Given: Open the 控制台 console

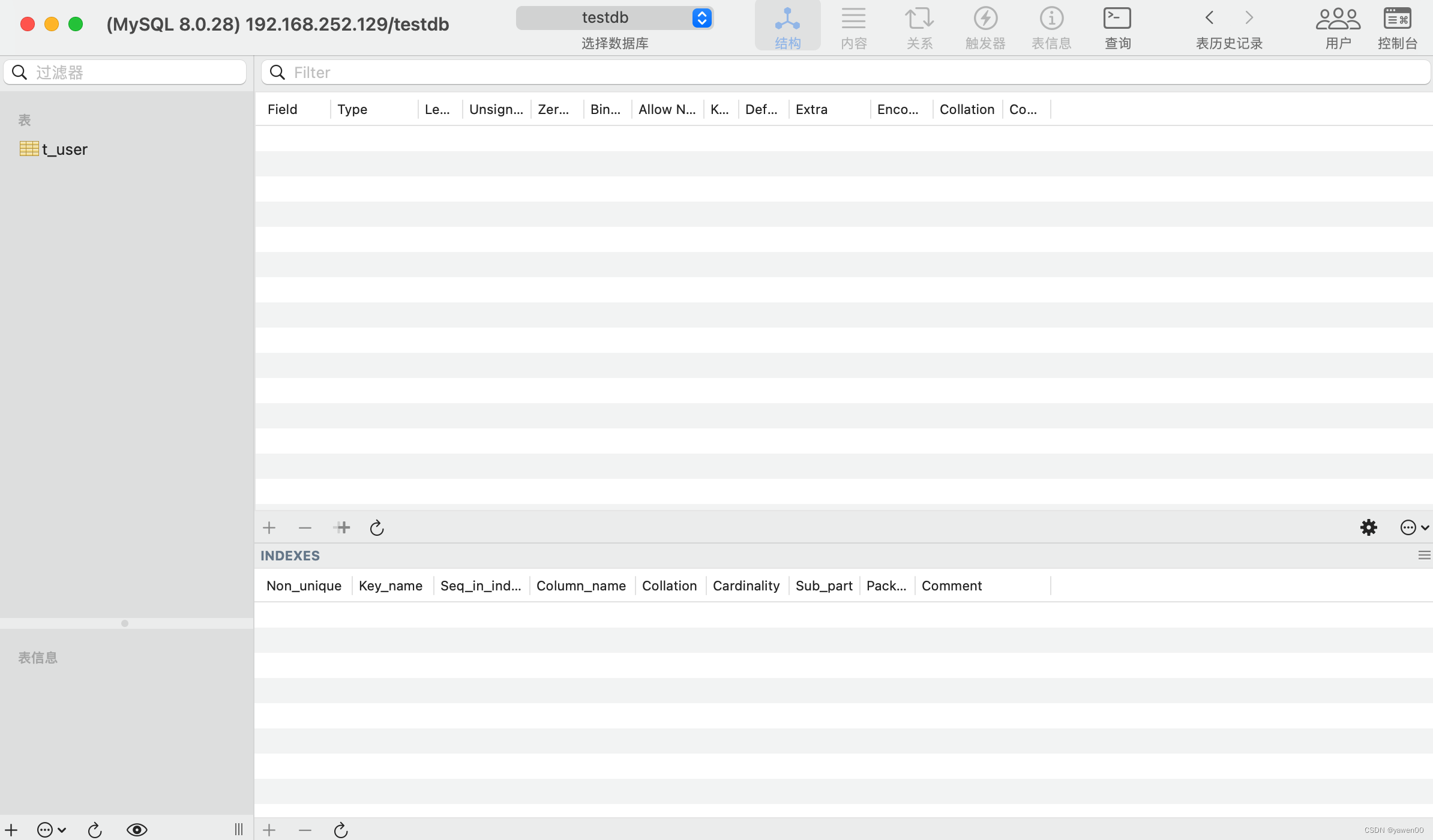Looking at the screenshot, I should click(1398, 27).
